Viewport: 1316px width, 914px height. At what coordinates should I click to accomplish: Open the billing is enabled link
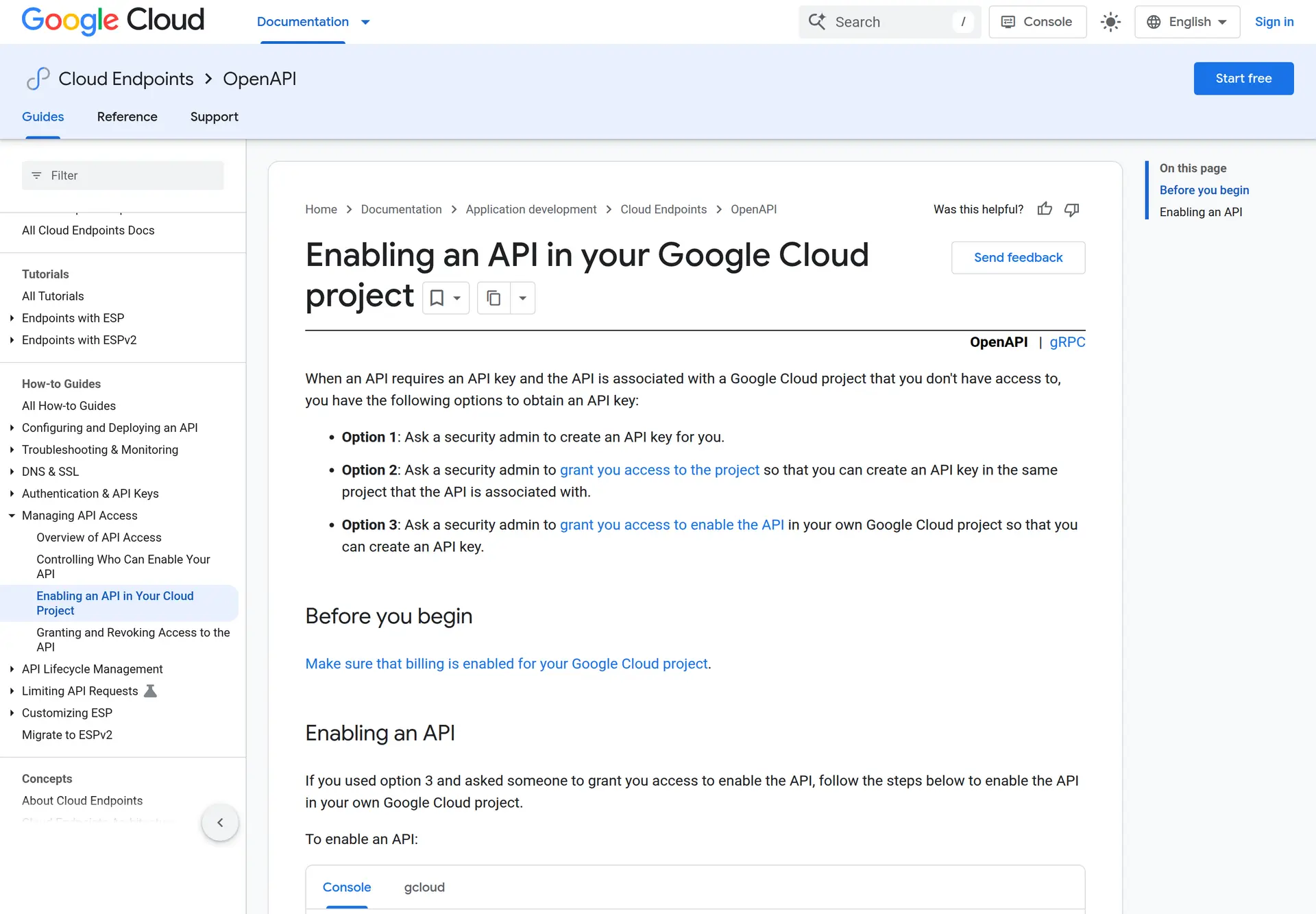coord(507,664)
